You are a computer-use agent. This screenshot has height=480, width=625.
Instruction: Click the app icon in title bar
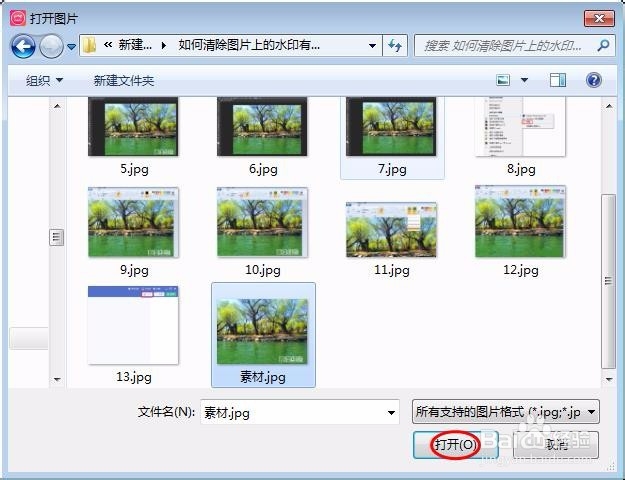tap(18, 18)
